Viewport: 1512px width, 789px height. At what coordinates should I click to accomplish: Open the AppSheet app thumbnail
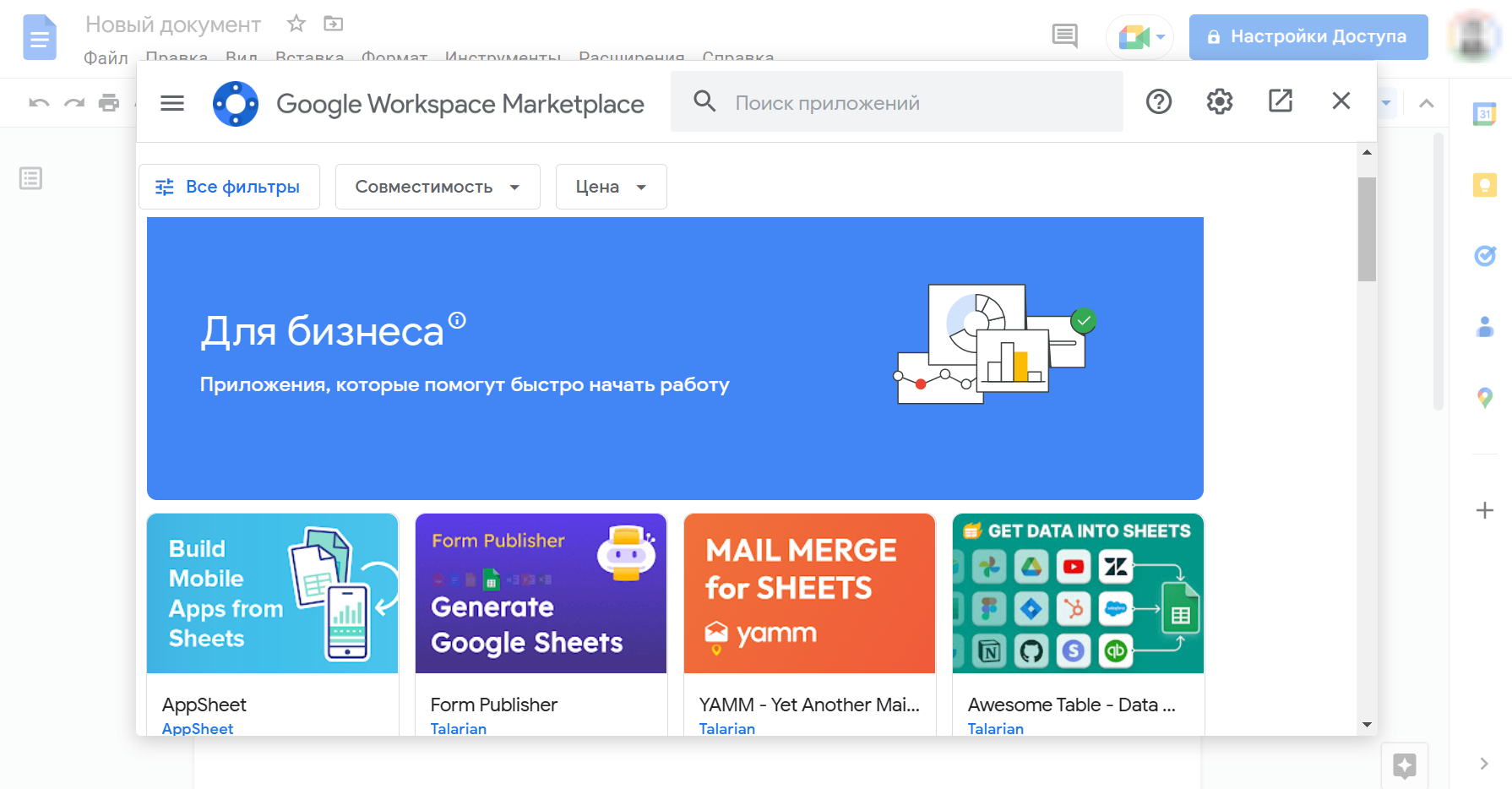(x=272, y=593)
